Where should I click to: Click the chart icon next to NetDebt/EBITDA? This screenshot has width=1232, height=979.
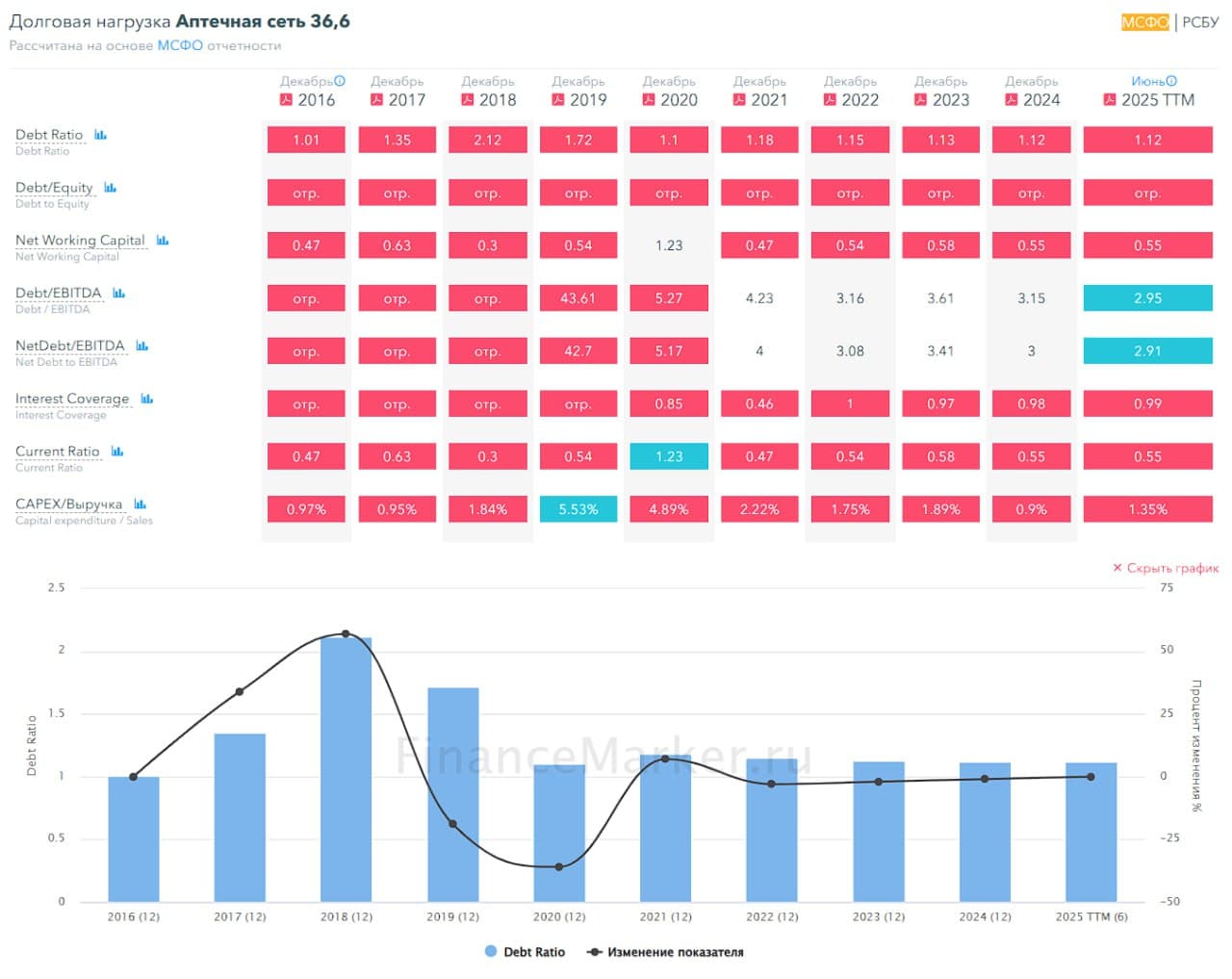click(x=141, y=346)
